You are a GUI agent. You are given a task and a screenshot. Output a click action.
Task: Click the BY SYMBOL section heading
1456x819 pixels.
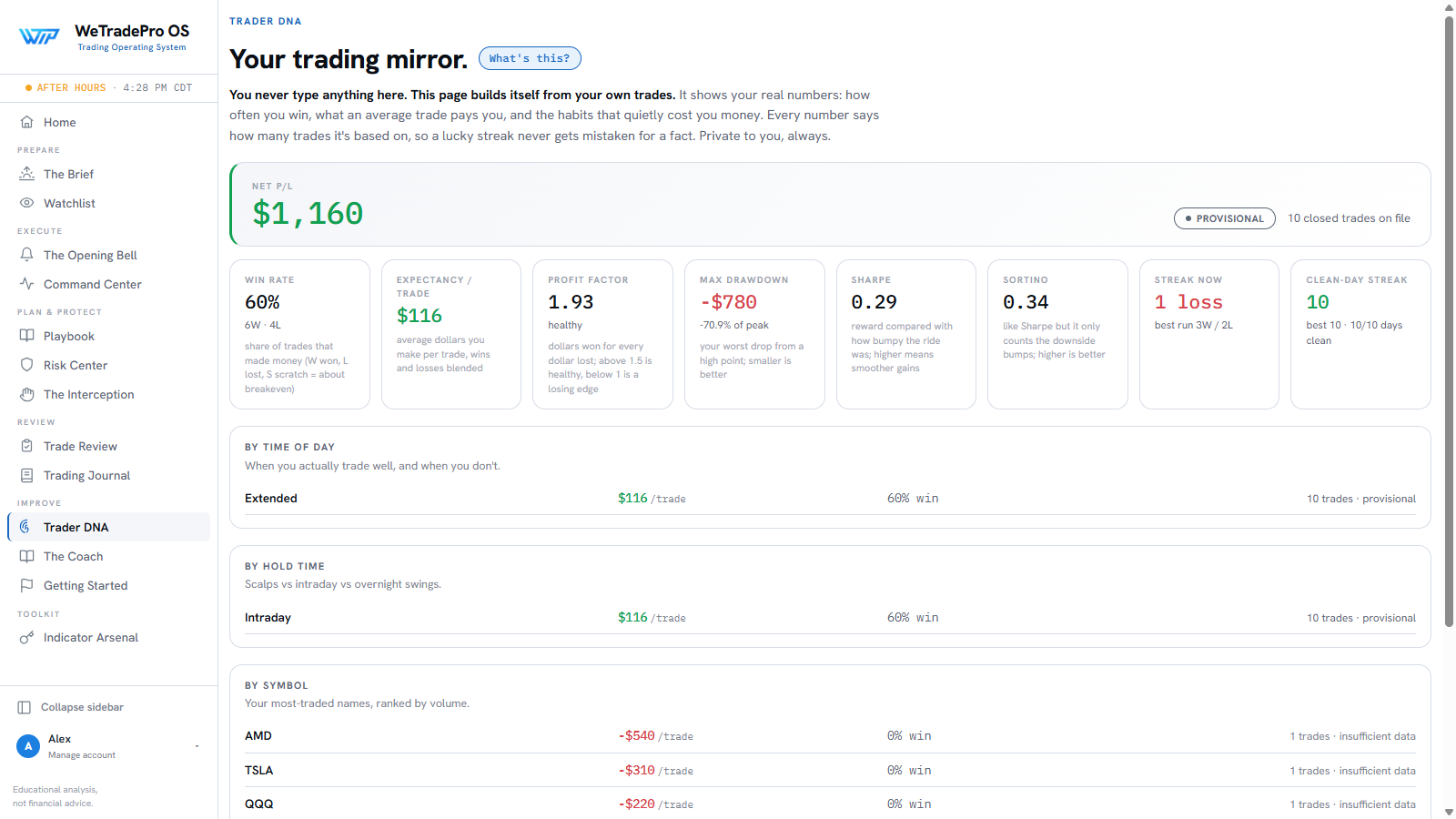277,685
